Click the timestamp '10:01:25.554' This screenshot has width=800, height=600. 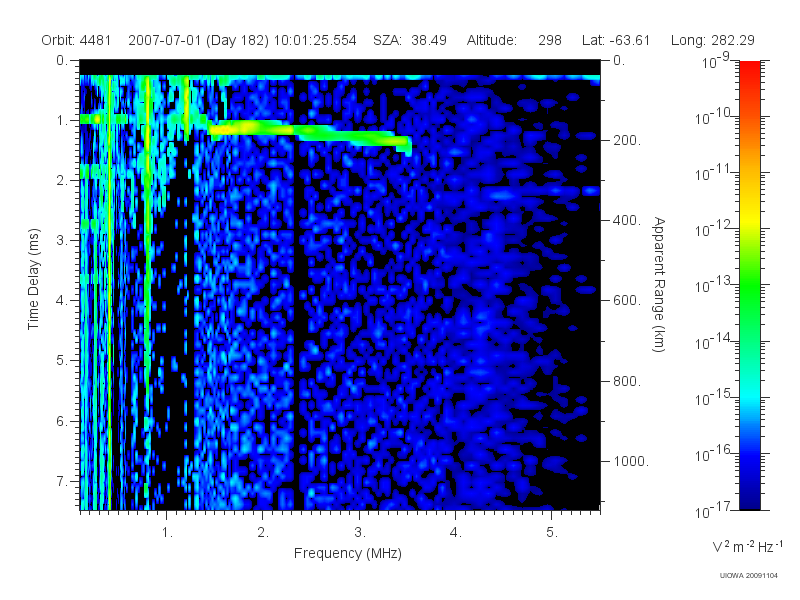315,40
